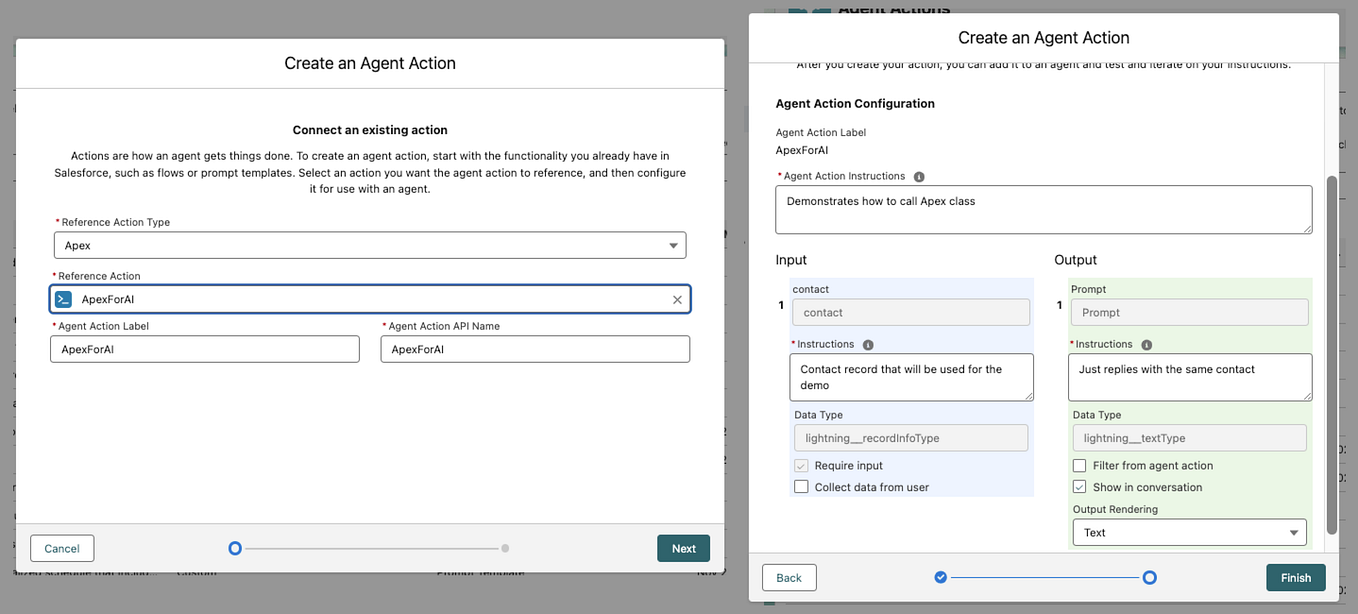Click the disabled contact name field
The image size is (1358, 614).
pyautogui.click(x=911, y=312)
